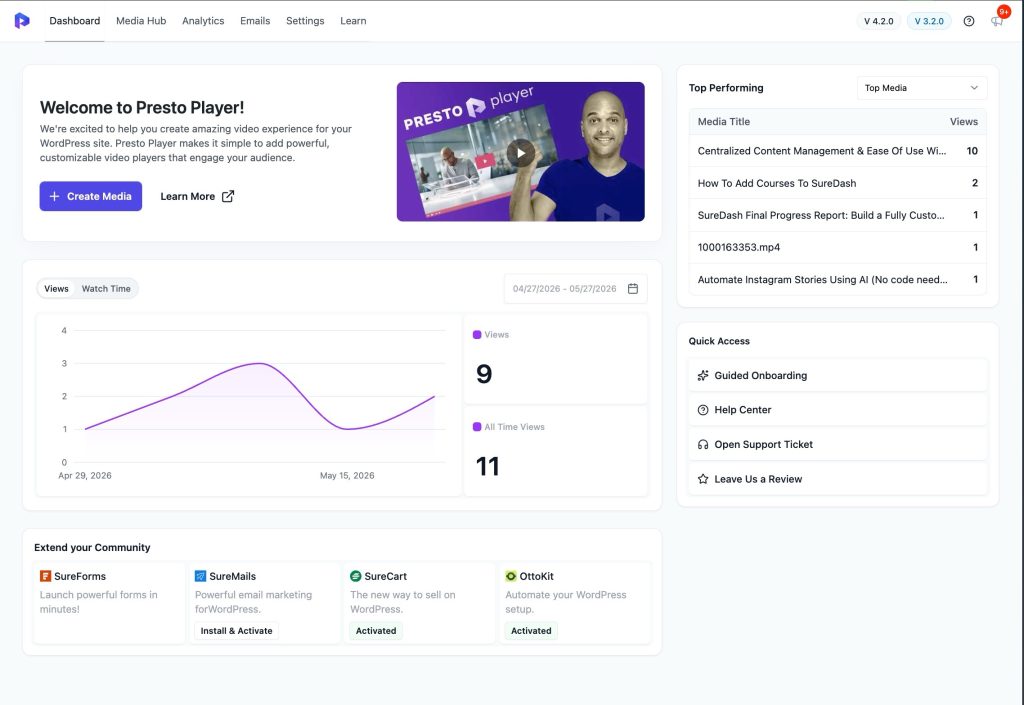Go to the Dashboard tab
1024x705 pixels.
click(x=74, y=21)
